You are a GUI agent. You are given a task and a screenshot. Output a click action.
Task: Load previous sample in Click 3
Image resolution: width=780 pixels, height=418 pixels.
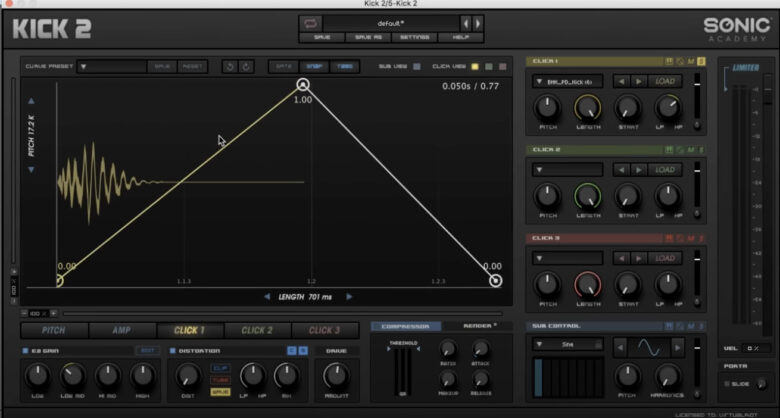(x=621, y=258)
